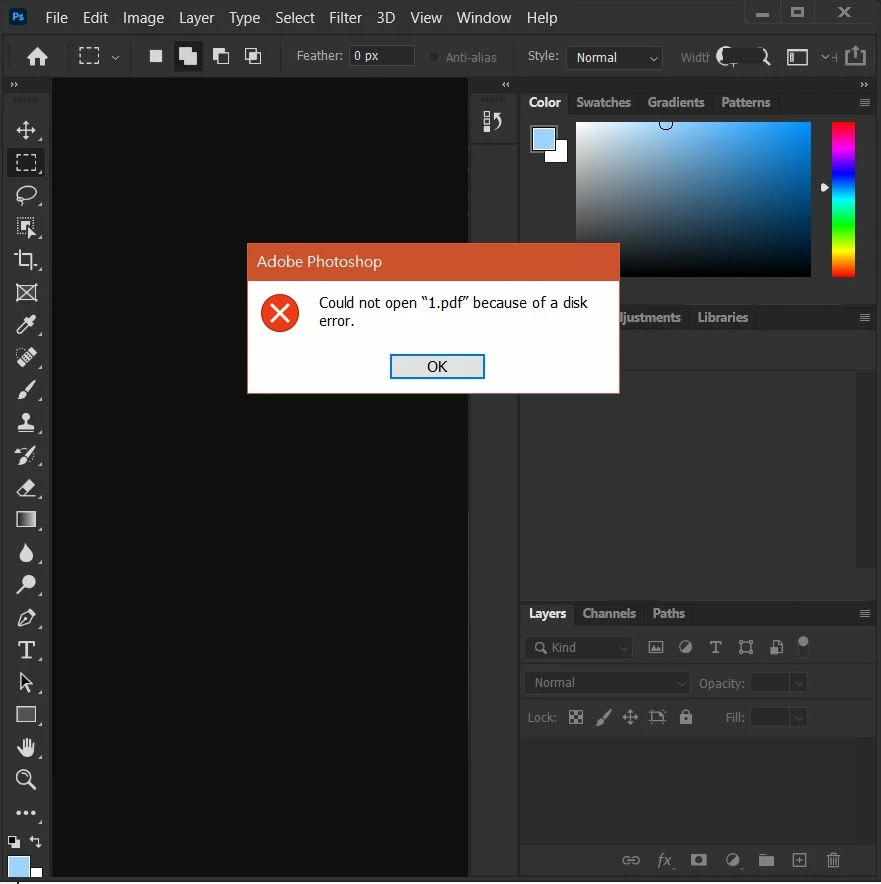Open the Fill dropdown arrow

tap(799, 718)
